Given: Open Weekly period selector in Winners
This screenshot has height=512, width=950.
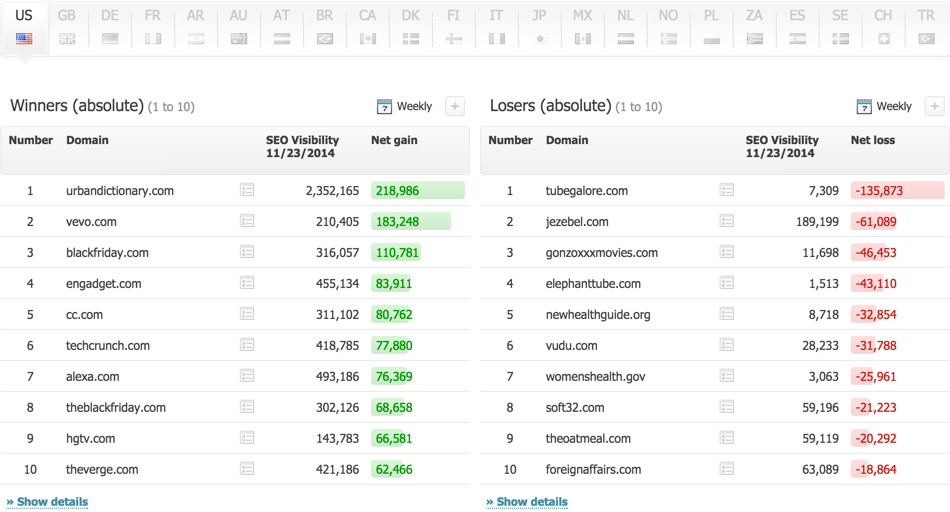Looking at the screenshot, I should 414,107.
